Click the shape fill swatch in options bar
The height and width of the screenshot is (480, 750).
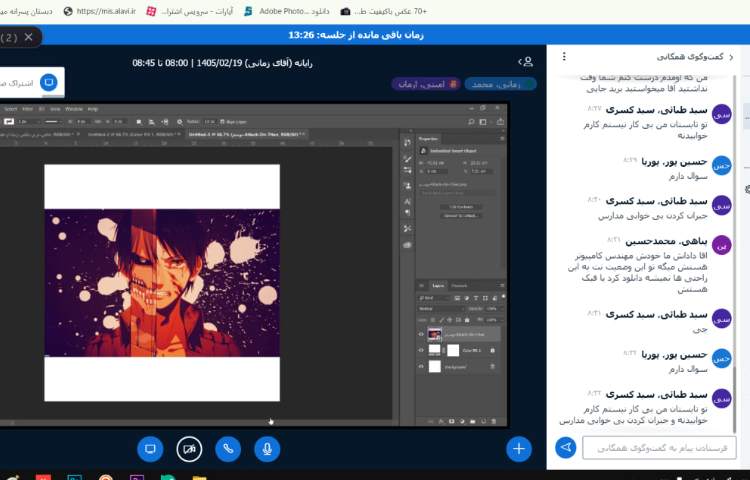coord(9,121)
